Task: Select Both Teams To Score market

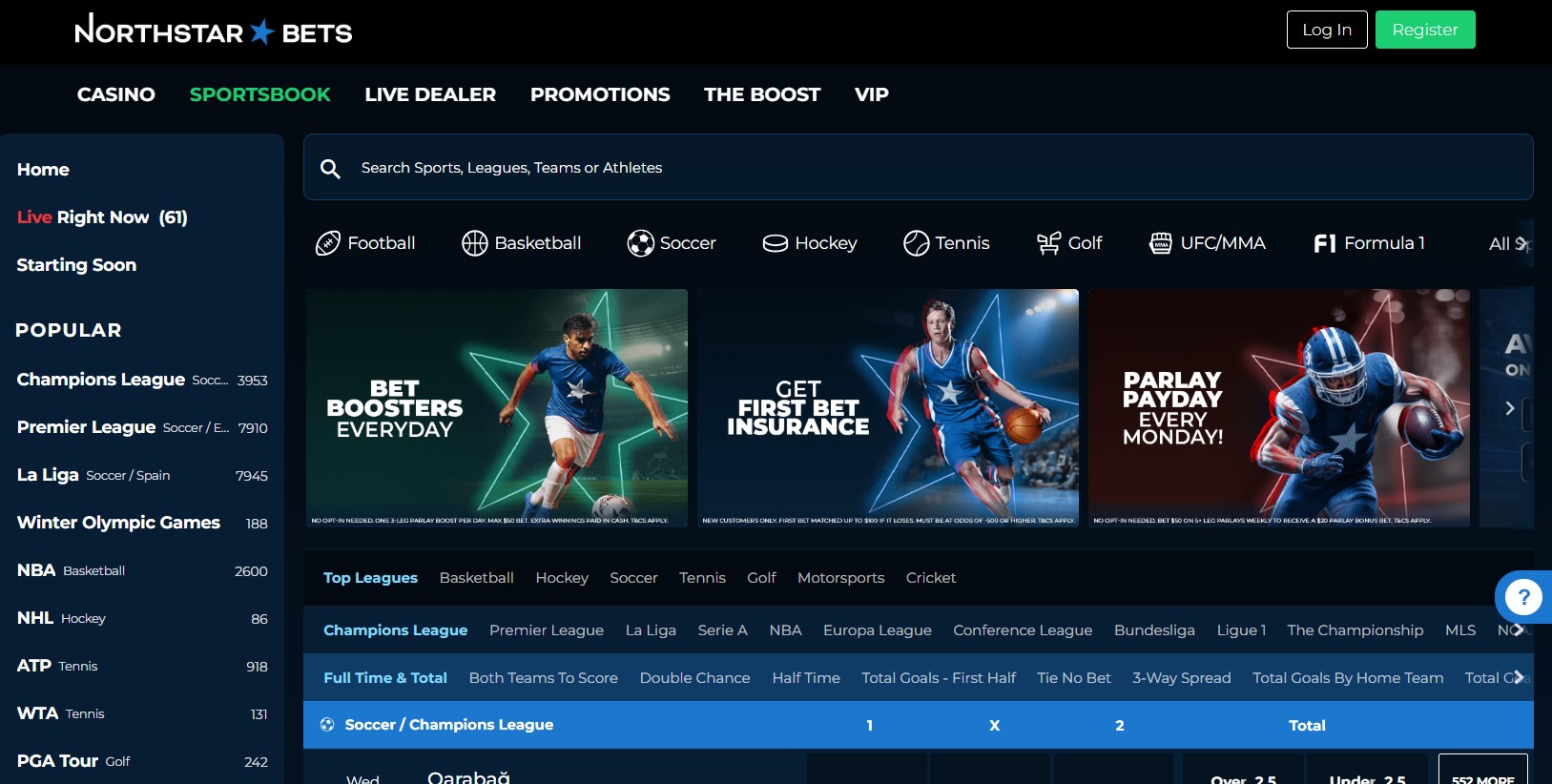Action: click(x=543, y=678)
